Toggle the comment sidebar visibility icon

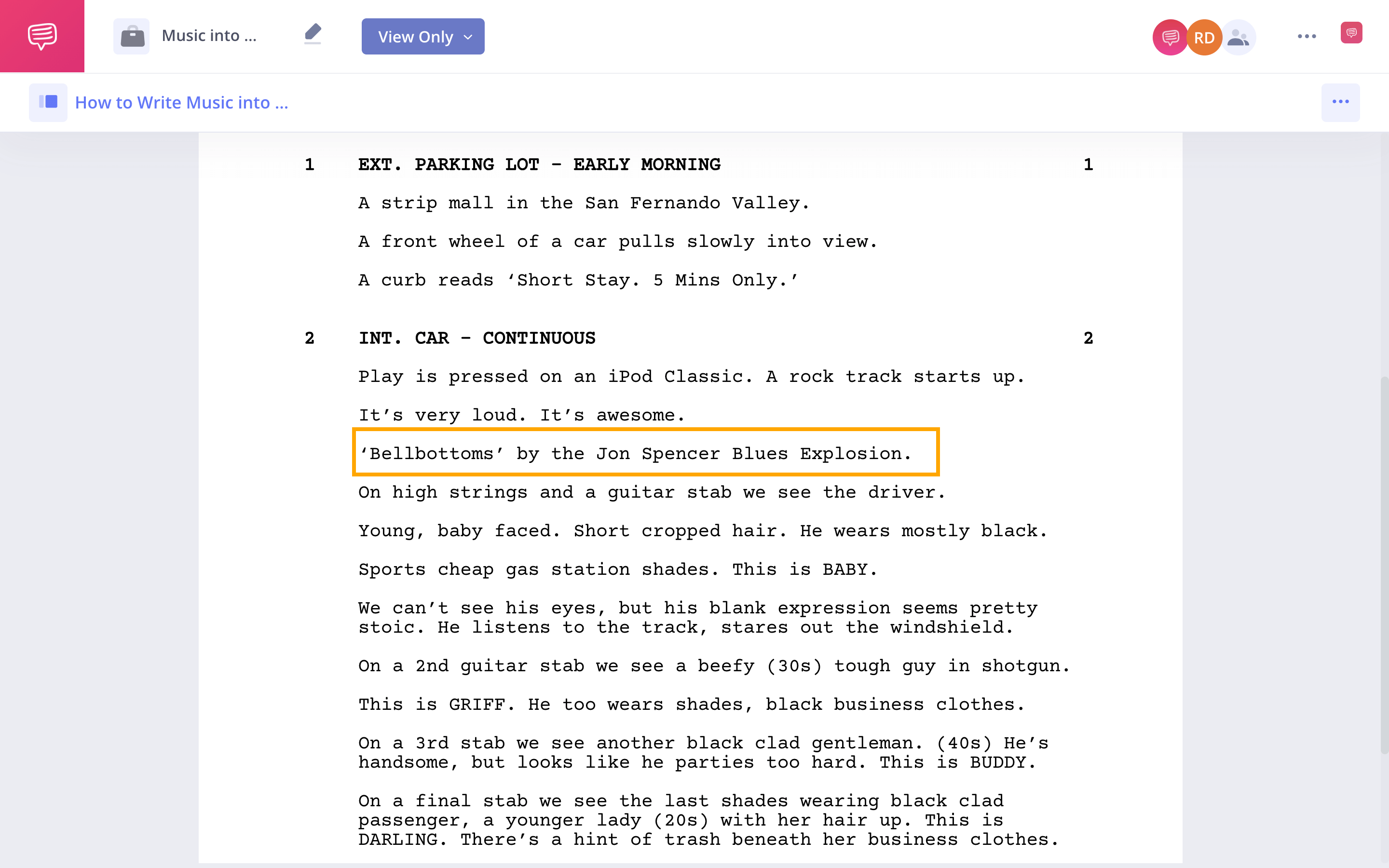pos(1351,36)
